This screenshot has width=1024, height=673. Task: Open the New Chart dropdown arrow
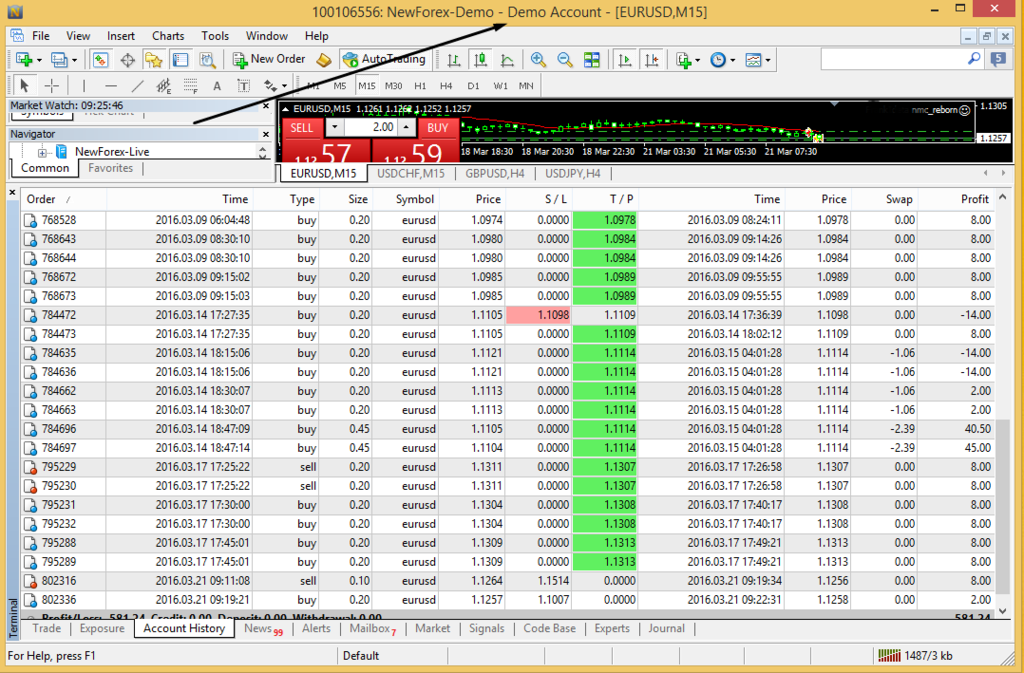coord(39,60)
